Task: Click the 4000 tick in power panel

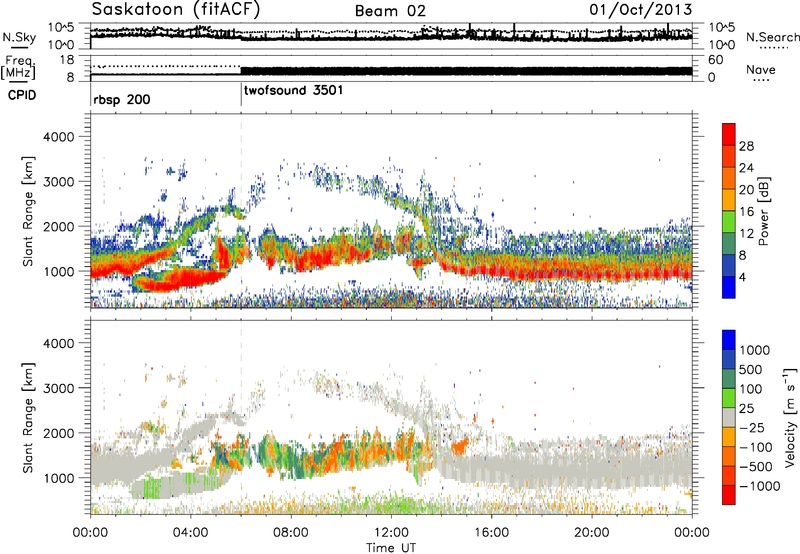Action: coord(58,137)
